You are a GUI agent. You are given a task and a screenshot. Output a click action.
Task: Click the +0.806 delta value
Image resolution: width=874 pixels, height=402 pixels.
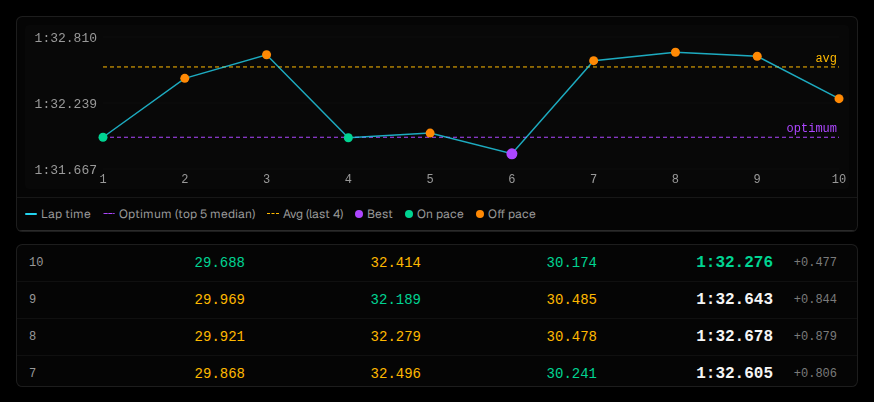pos(815,373)
